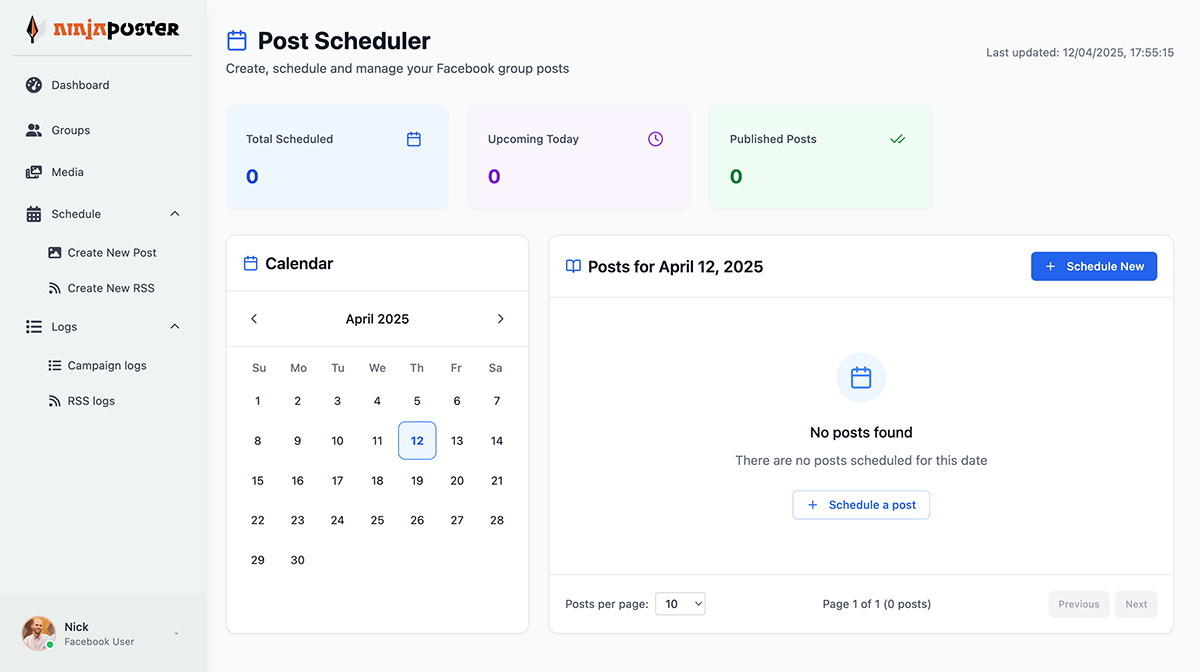
Task: Click the Create New Post image icon
Action: point(55,253)
